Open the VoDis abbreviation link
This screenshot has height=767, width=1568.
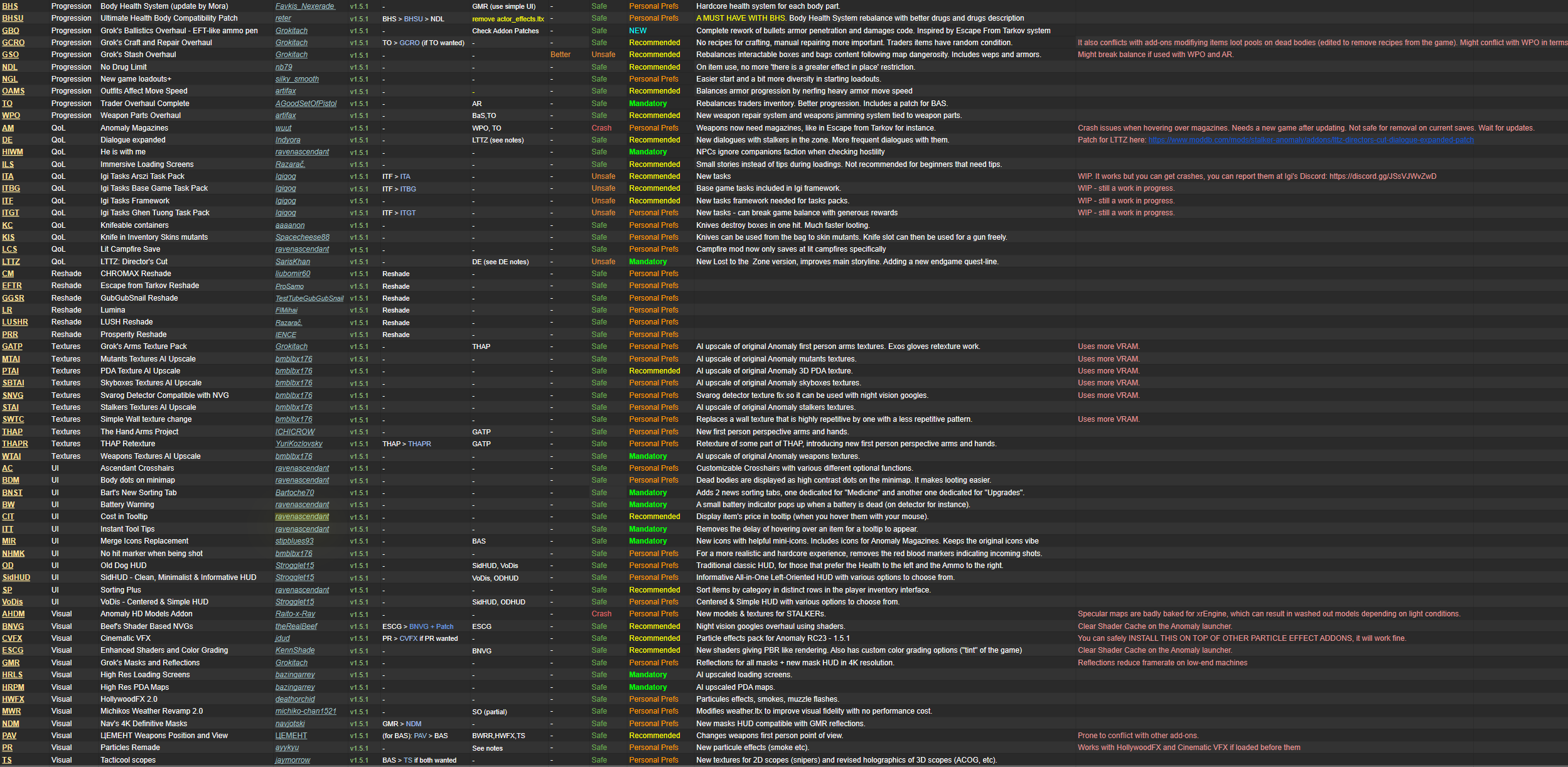point(13,602)
